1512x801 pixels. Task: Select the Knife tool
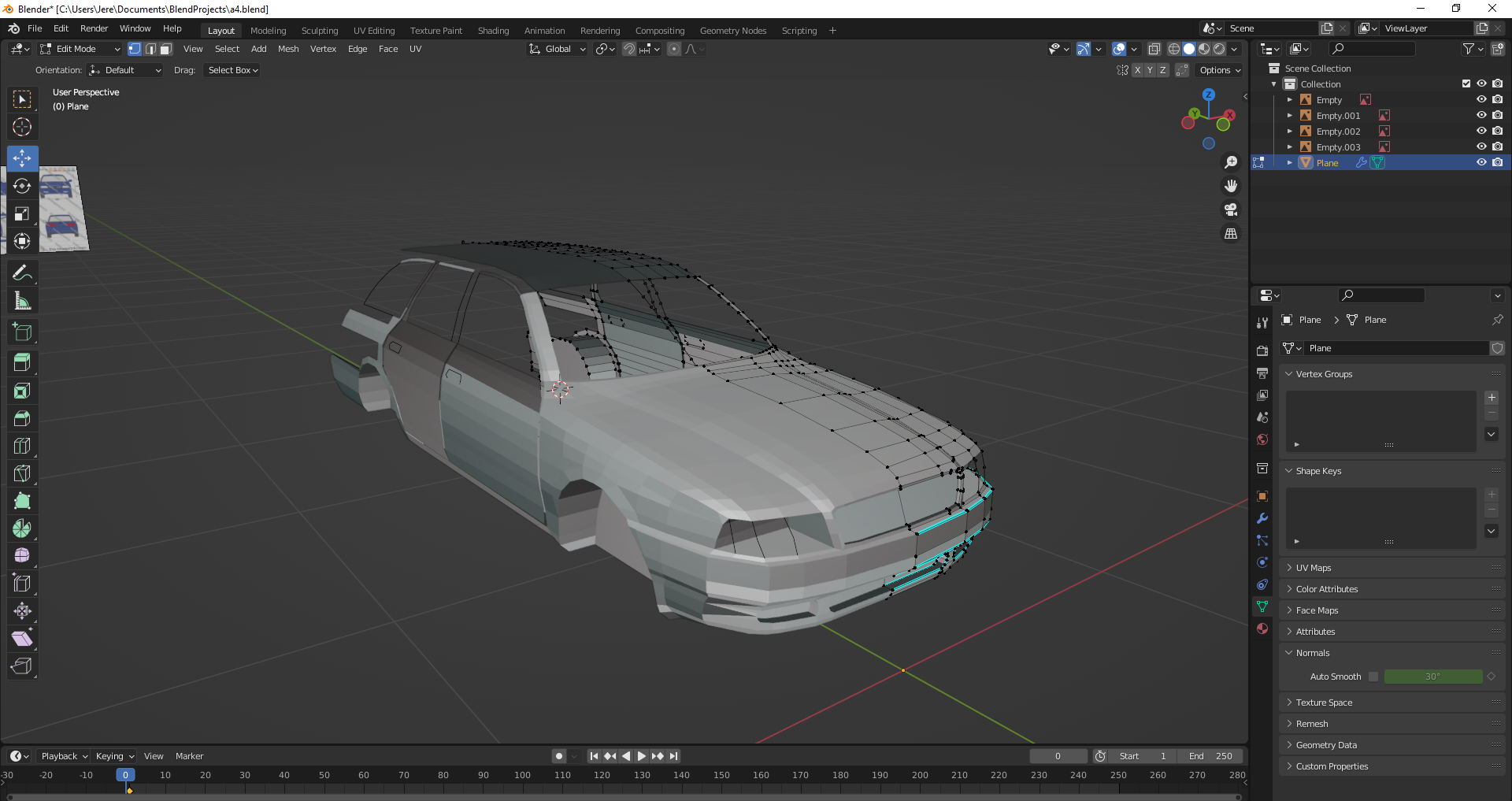pos(22,473)
